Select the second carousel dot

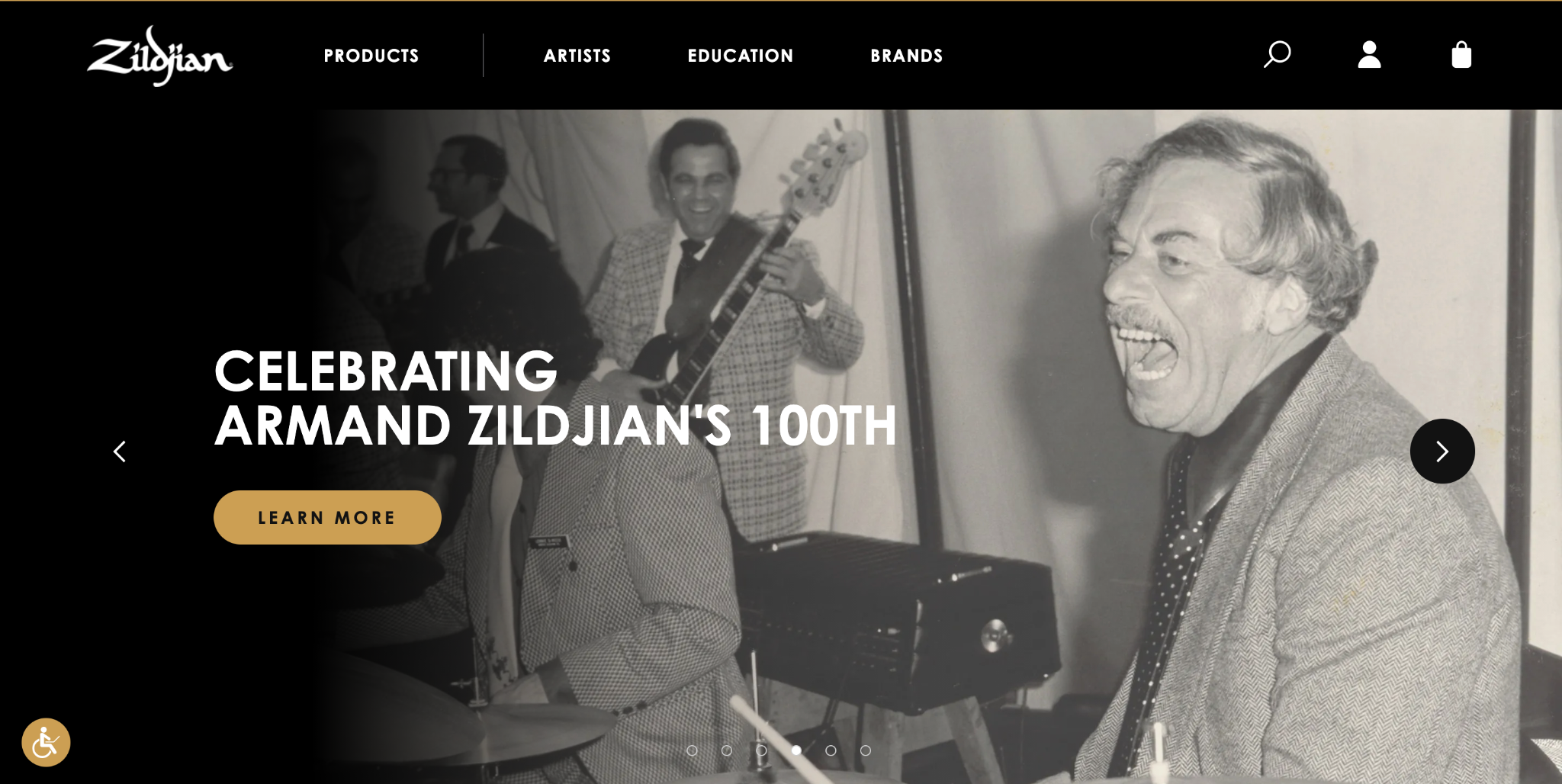pyautogui.click(x=727, y=750)
